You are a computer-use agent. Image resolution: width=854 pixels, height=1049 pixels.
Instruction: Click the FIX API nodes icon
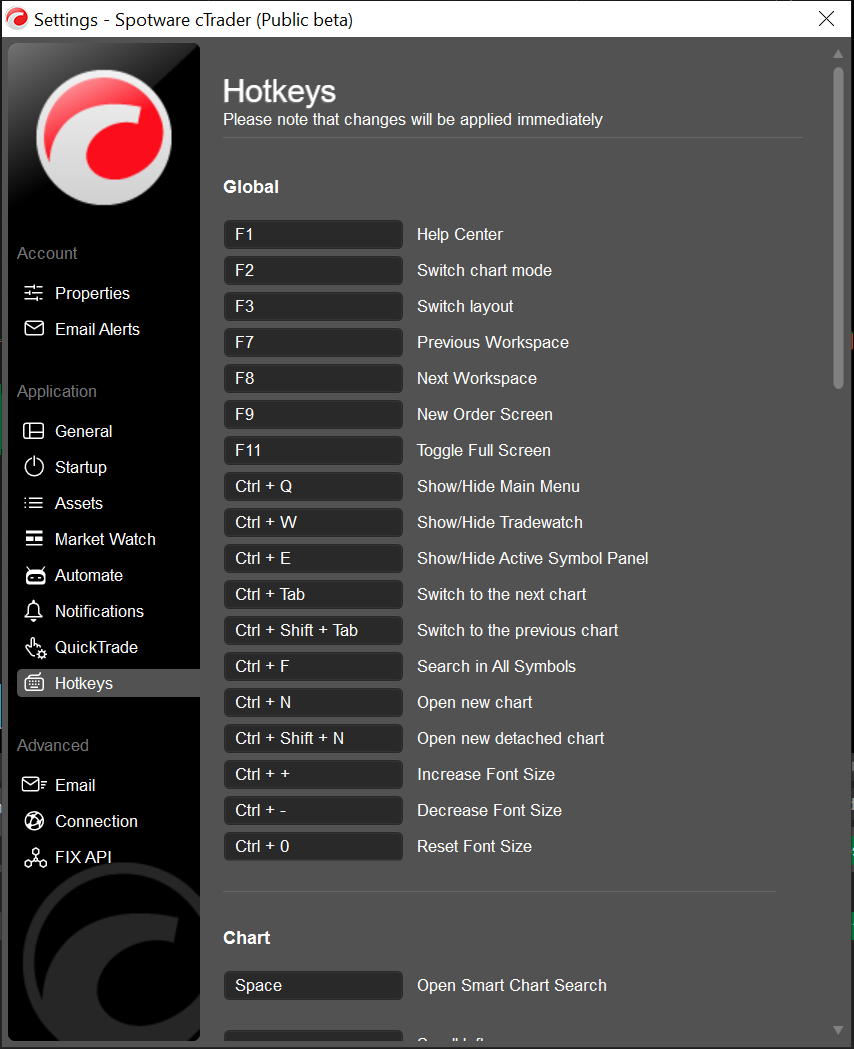click(x=34, y=857)
